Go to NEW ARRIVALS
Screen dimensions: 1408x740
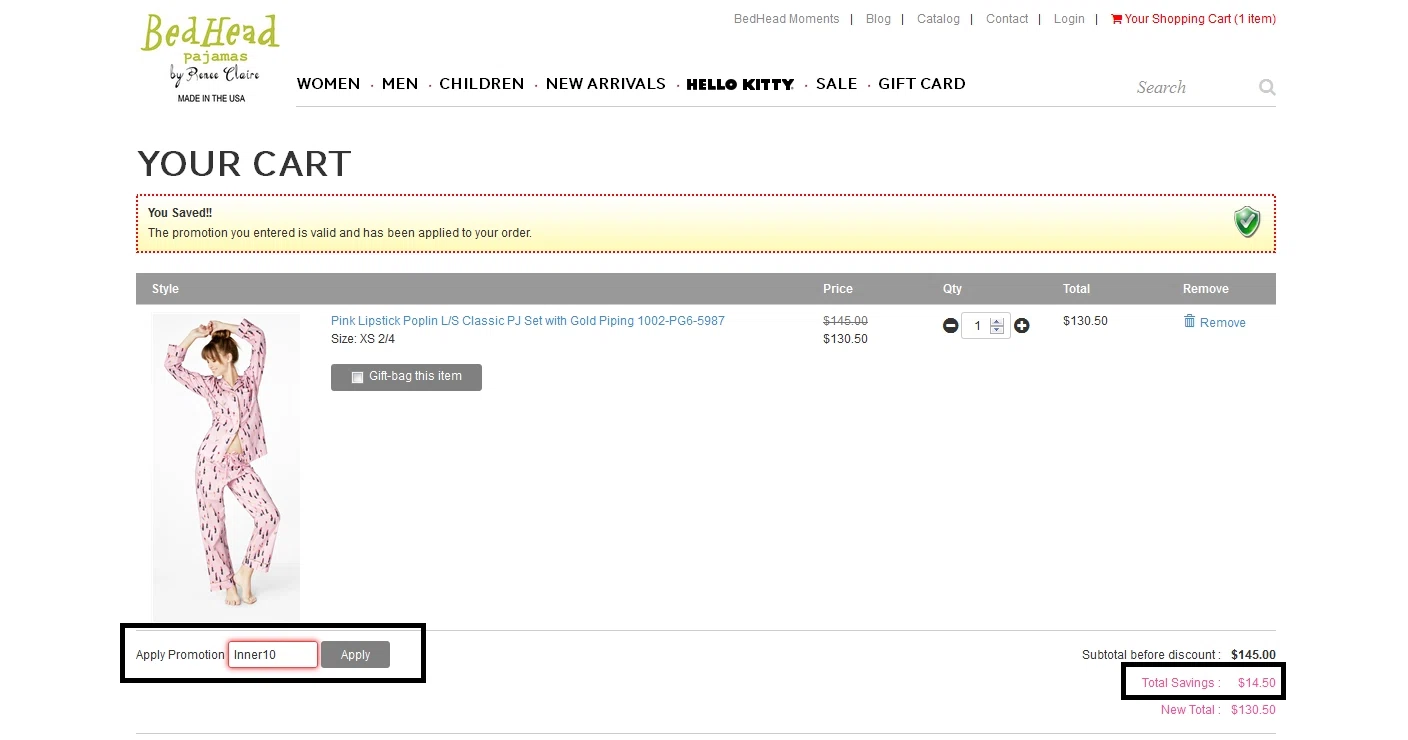point(606,84)
